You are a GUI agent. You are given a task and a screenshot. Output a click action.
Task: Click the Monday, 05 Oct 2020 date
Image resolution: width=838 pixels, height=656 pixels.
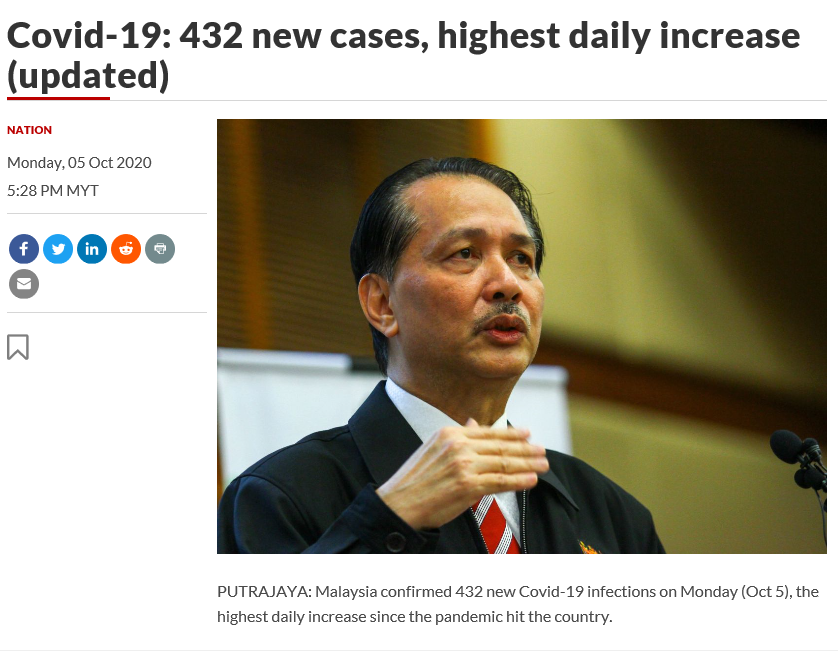coord(79,163)
